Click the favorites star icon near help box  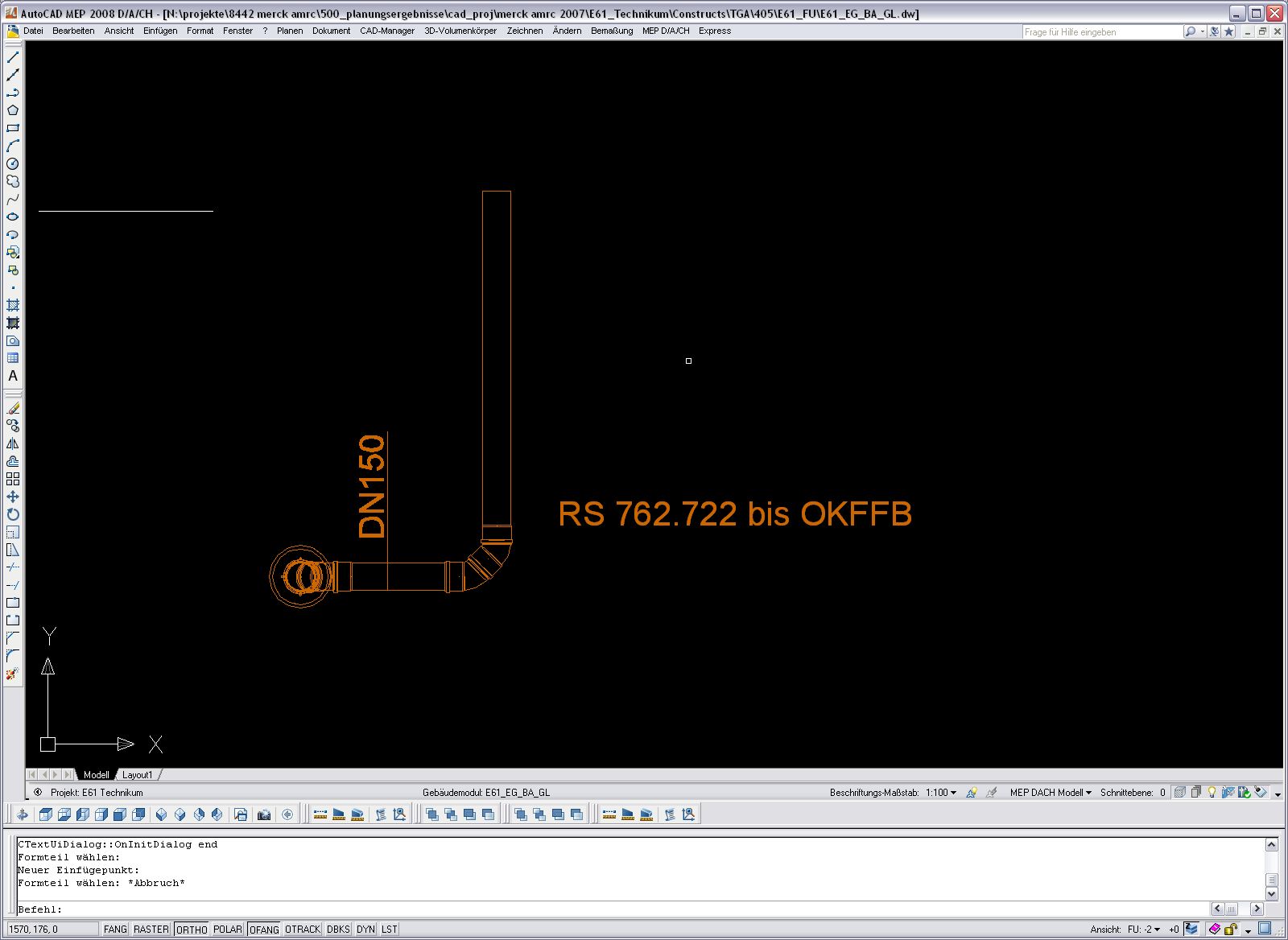[x=1228, y=31]
